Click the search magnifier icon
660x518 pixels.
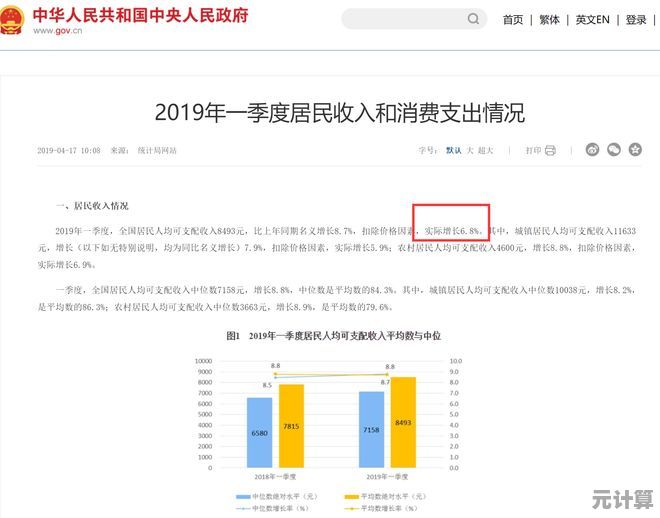point(473,19)
